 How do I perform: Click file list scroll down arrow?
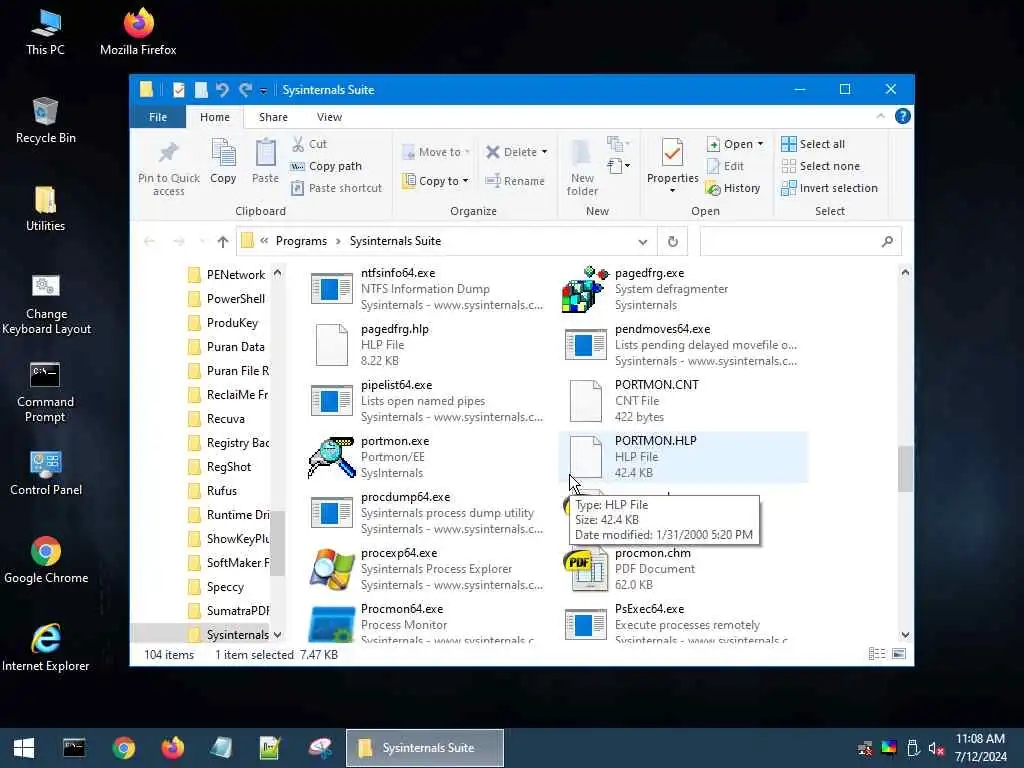904,635
